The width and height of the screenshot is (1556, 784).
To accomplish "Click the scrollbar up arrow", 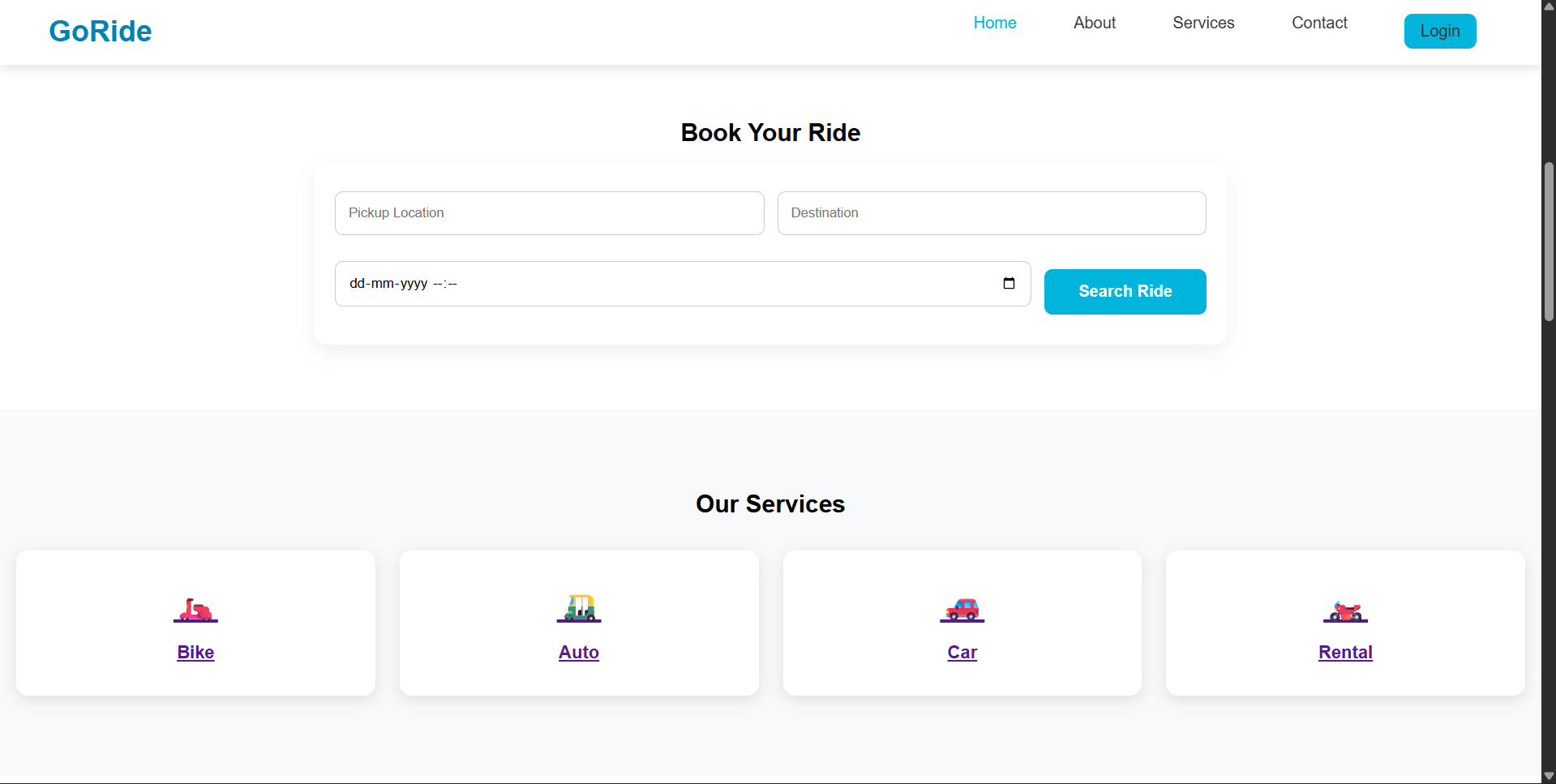I will tap(1549, 6).
